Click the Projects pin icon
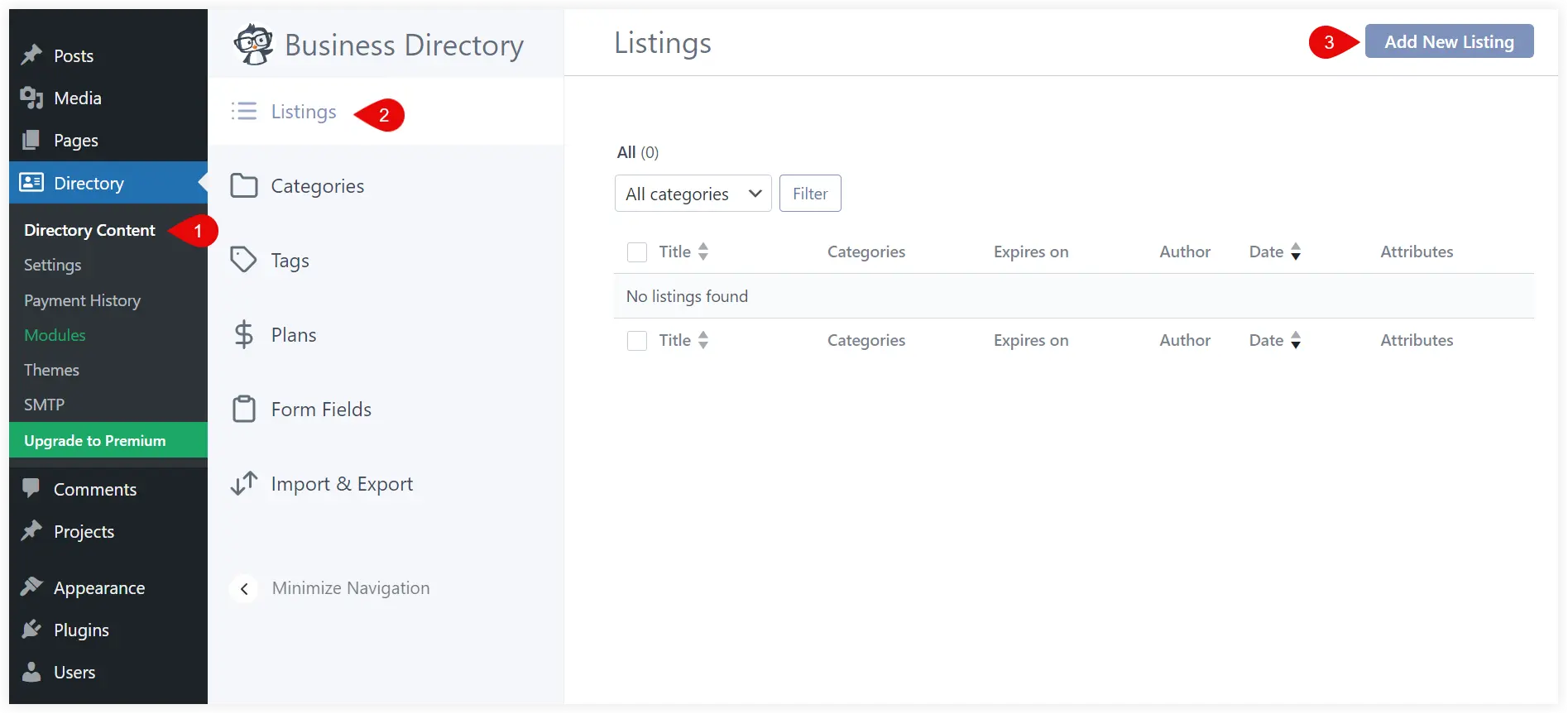The height and width of the screenshot is (714, 1568). click(31, 530)
